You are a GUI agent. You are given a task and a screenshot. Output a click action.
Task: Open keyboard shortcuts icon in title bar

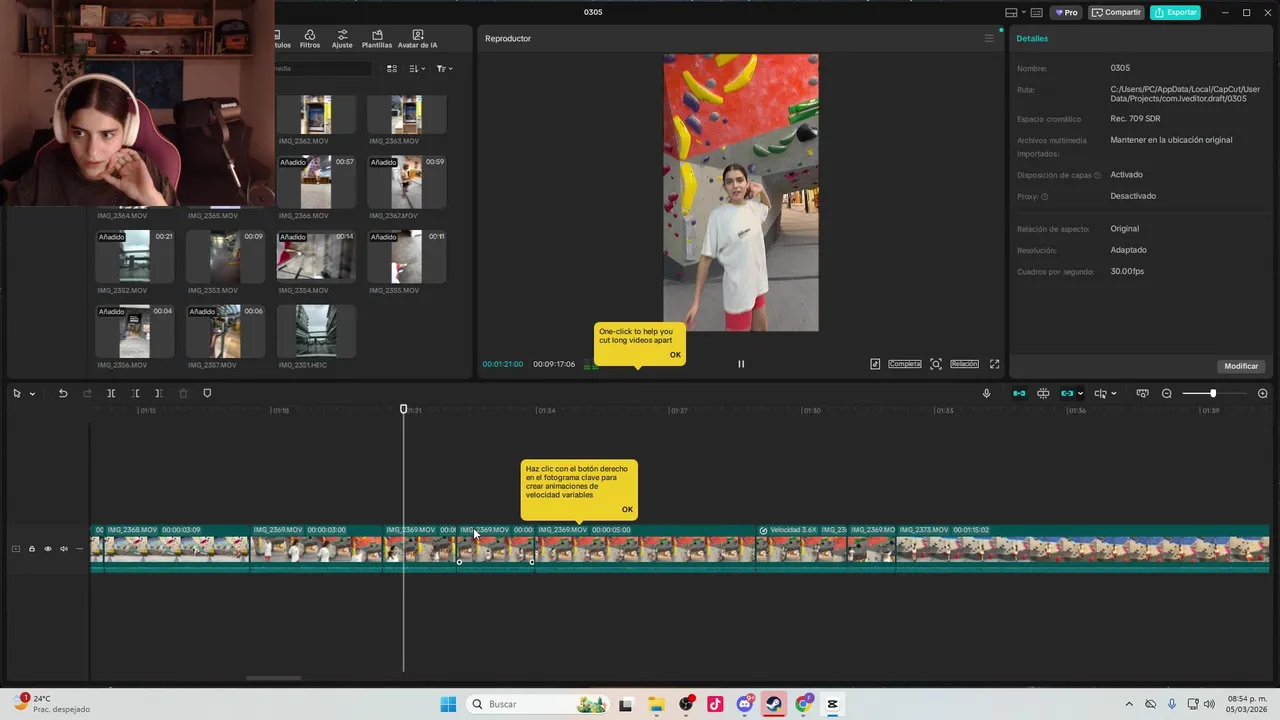(x=1036, y=12)
